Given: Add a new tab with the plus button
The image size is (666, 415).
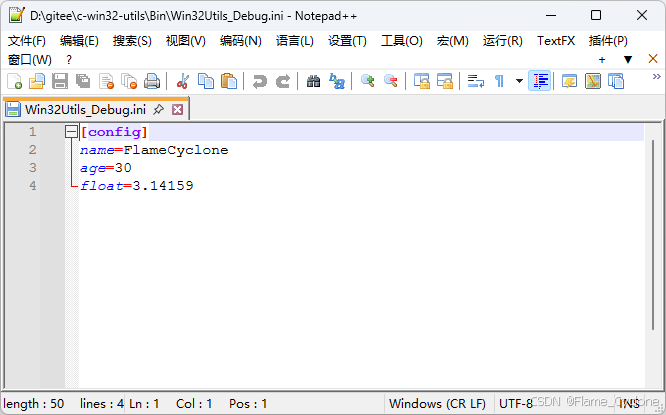Looking at the screenshot, I should click(x=602, y=60).
